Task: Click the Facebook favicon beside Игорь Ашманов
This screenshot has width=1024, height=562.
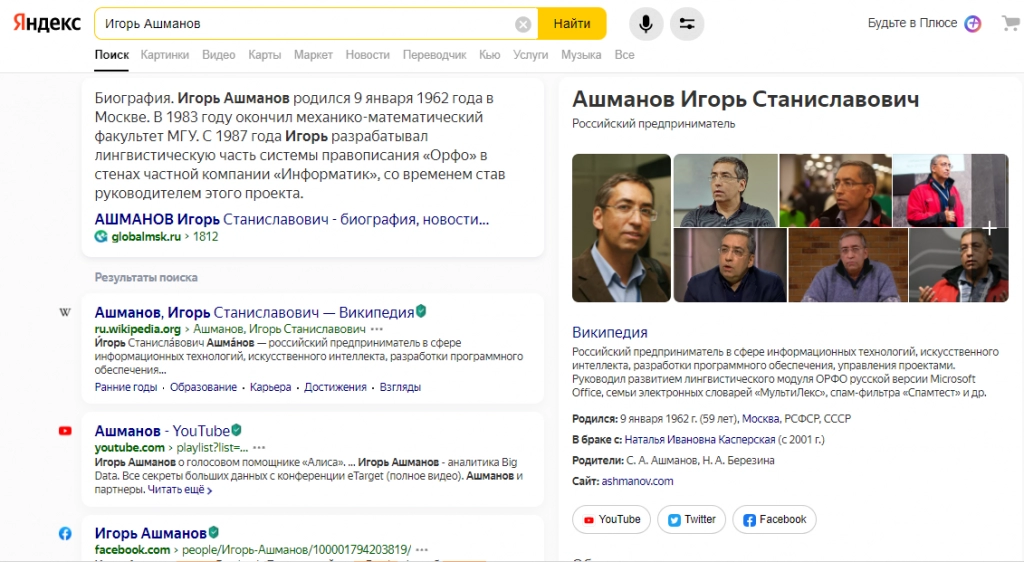Action: [x=65, y=533]
